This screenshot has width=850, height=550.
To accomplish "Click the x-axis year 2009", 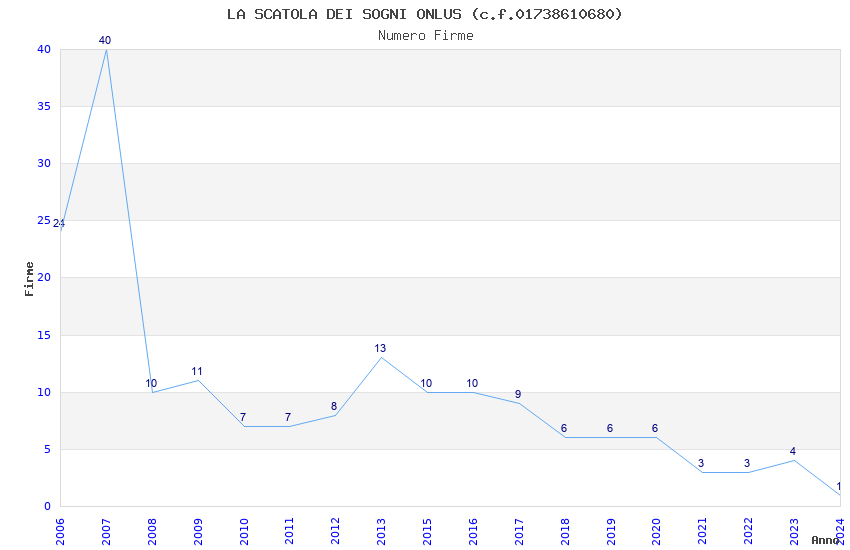I will tap(198, 531).
